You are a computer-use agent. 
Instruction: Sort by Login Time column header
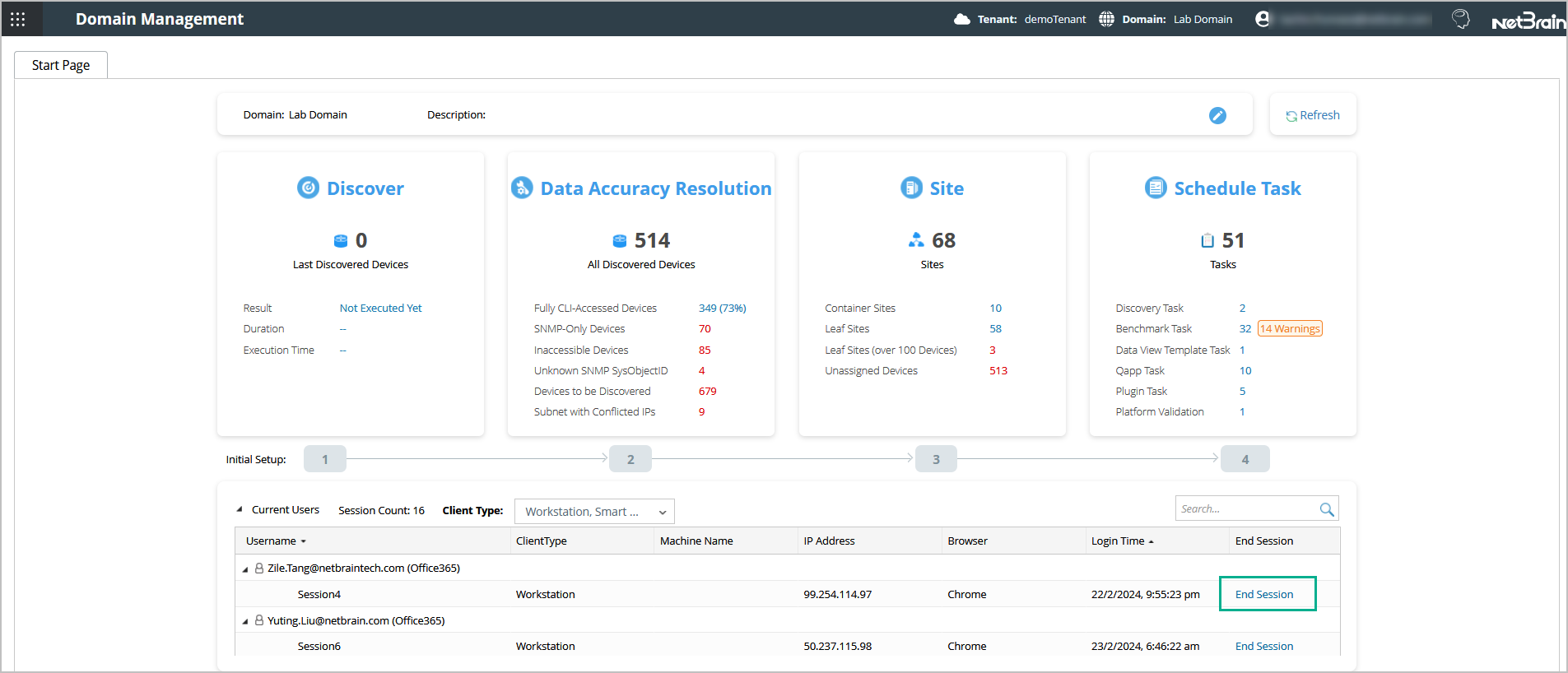(1118, 541)
